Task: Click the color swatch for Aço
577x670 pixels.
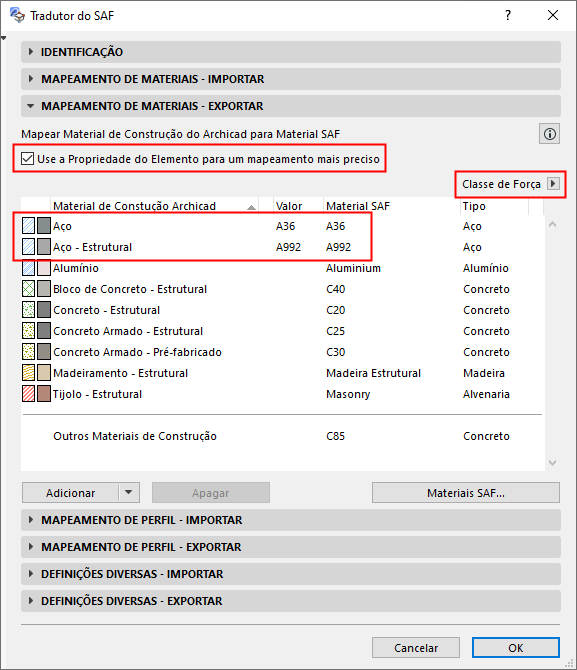Action: [44, 226]
